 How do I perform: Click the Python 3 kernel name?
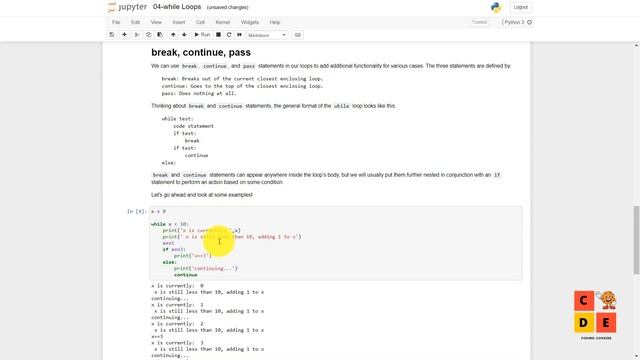514,22
